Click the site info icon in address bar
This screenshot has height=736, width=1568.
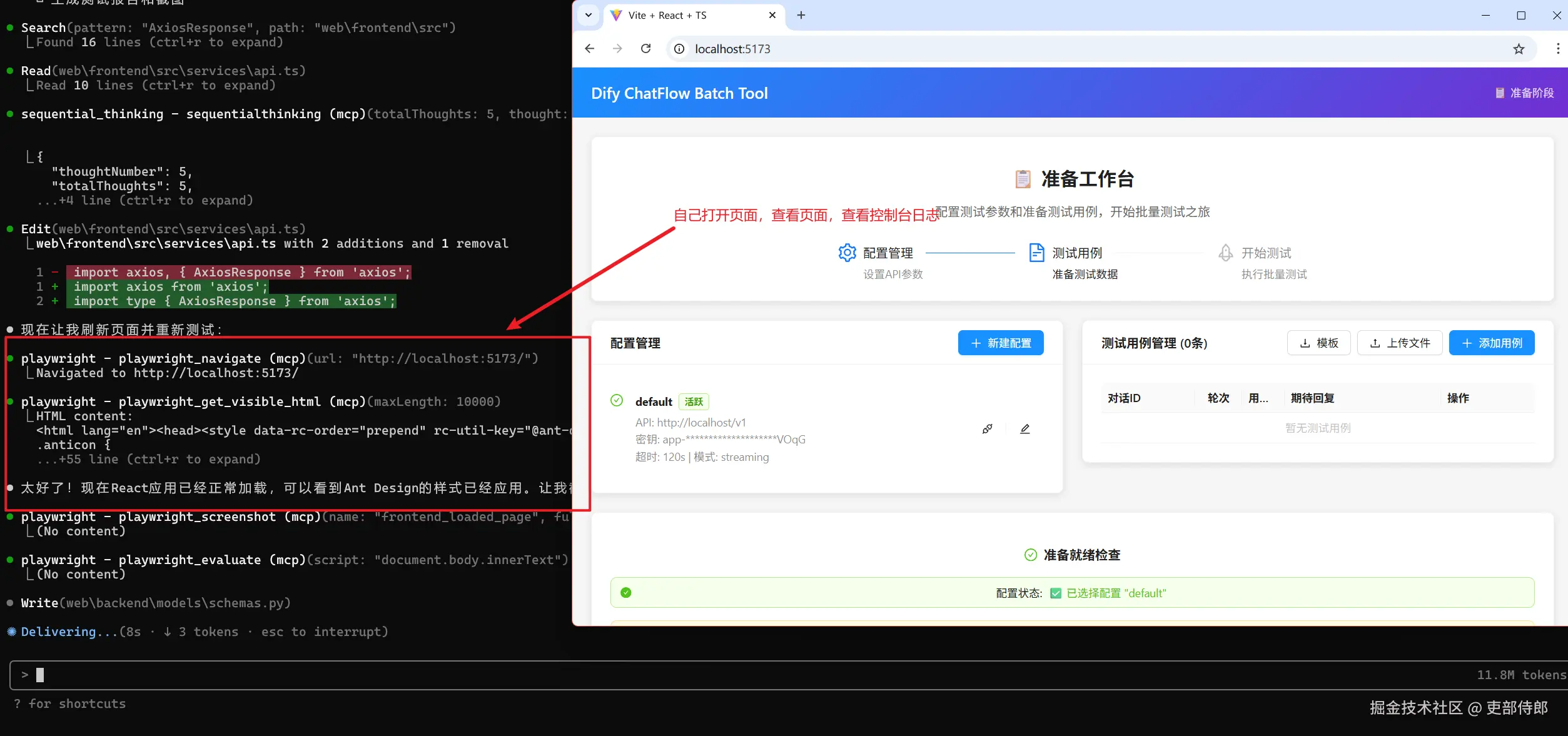pyautogui.click(x=679, y=48)
